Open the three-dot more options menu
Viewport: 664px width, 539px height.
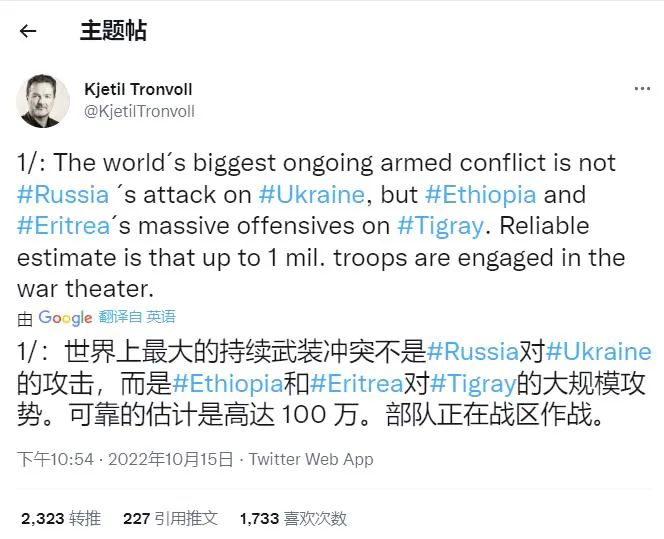pyautogui.click(x=642, y=89)
